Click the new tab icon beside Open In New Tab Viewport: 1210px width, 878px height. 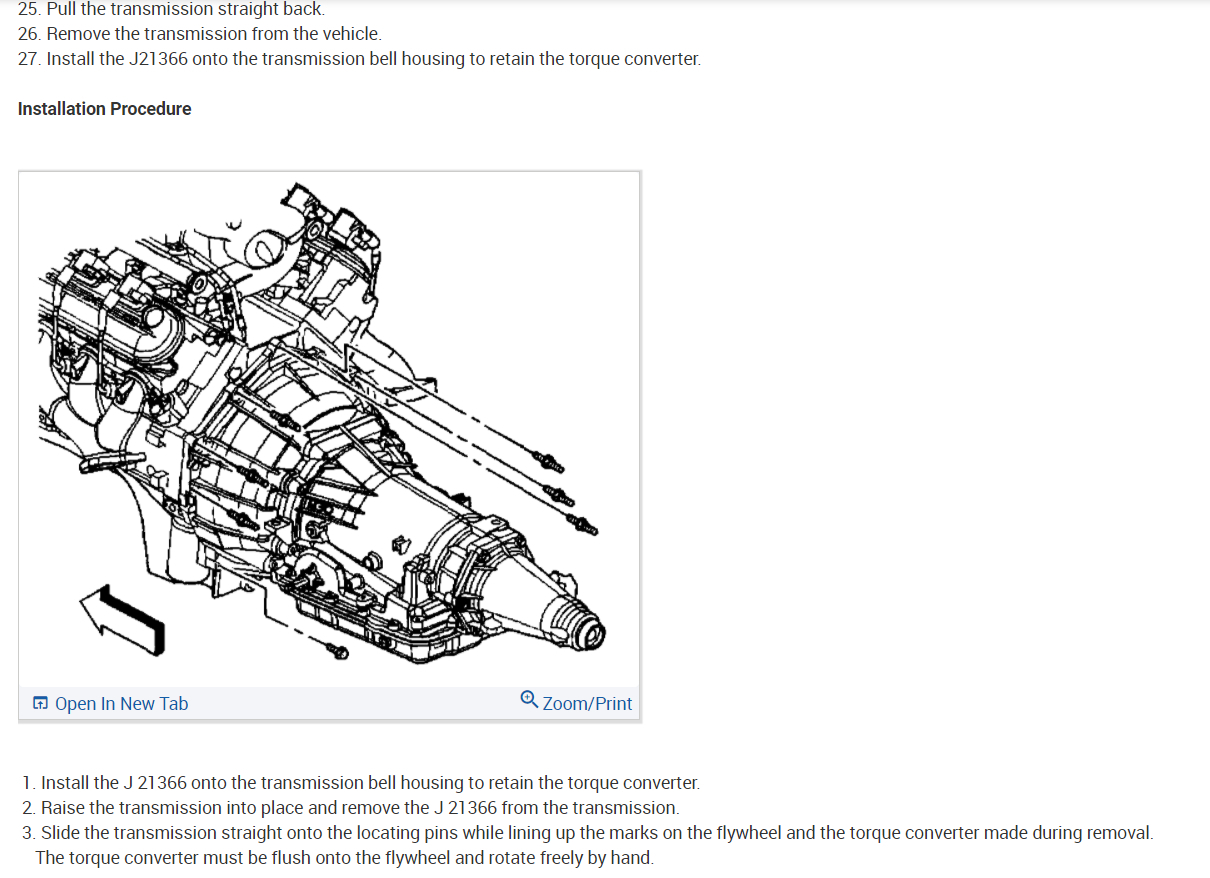40,704
